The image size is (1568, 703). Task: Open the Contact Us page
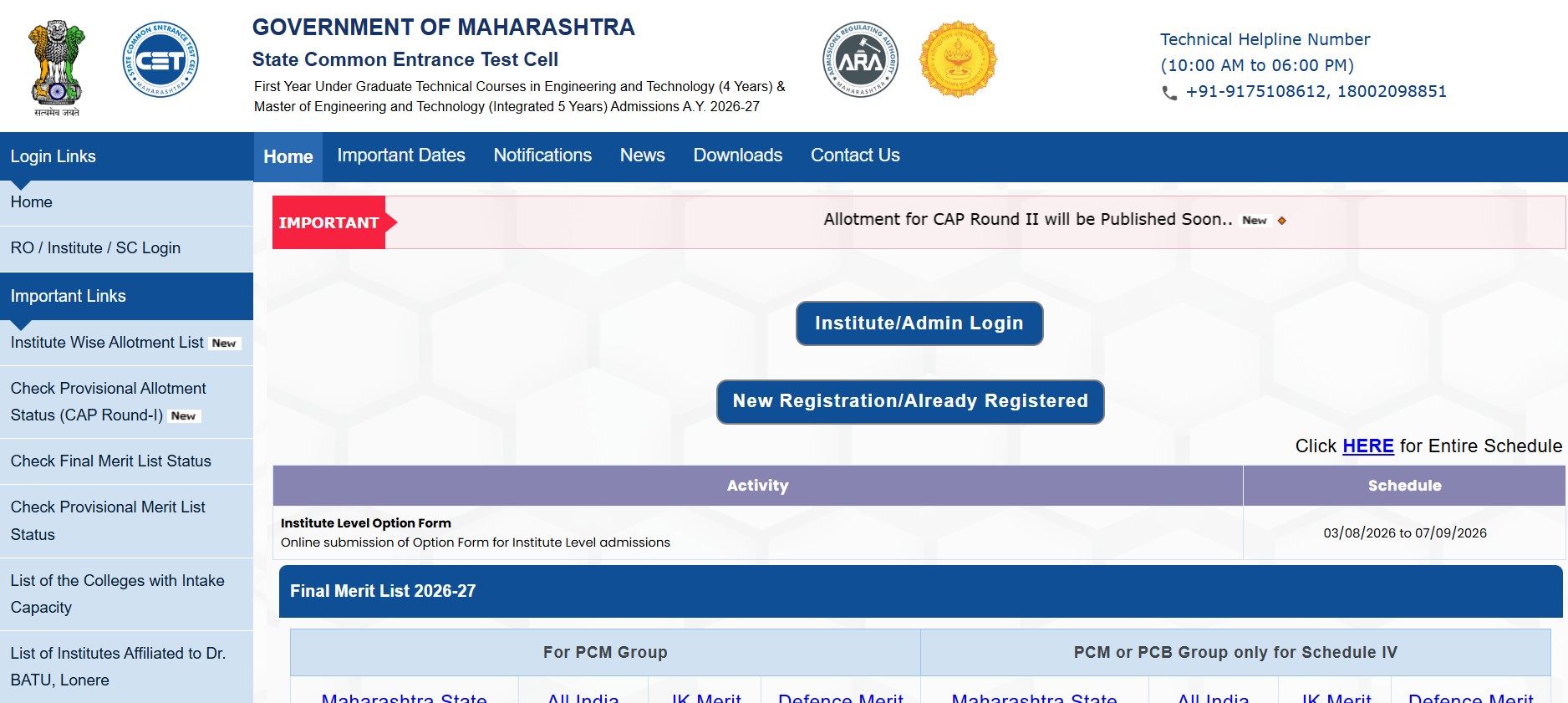[x=855, y=155]
